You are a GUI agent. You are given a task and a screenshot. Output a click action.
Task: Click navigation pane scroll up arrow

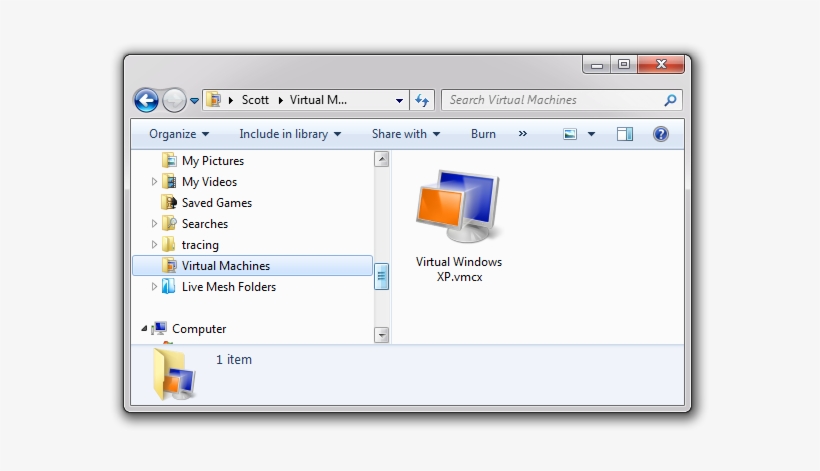pos(382,159)
